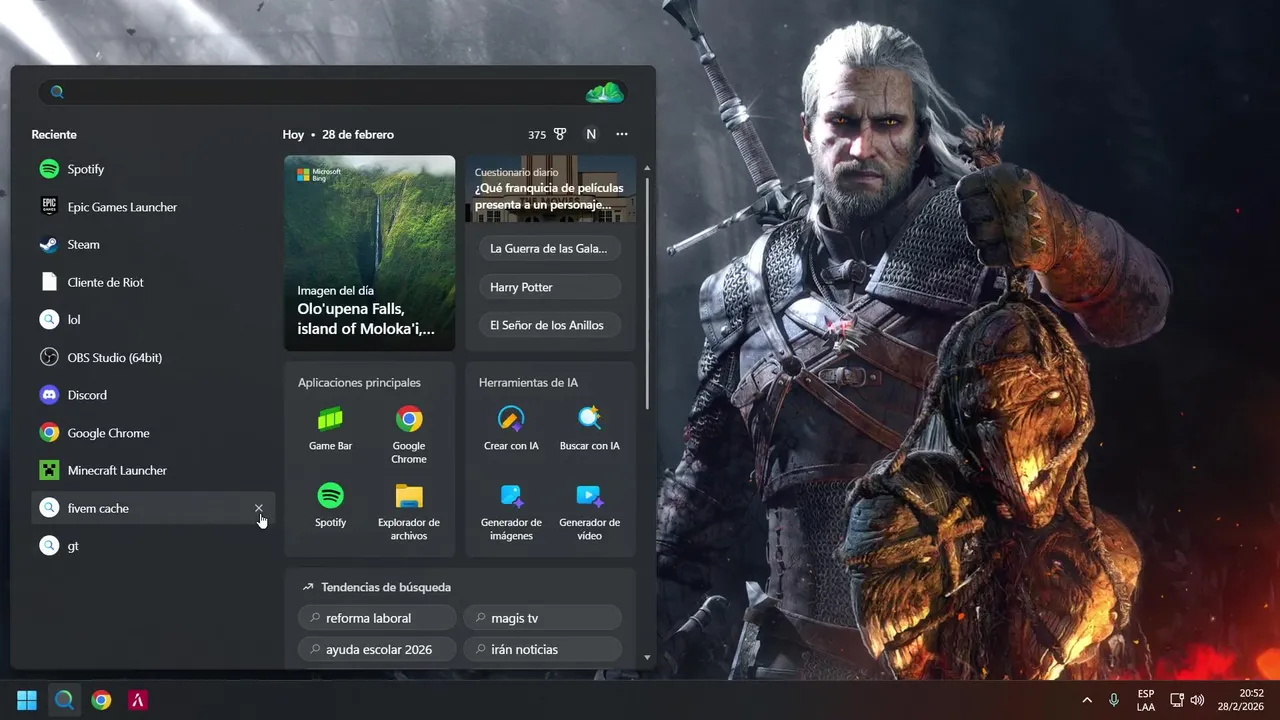The height and width of the screenshot is (720, 1280).
Task: Click the Herramientas de IA heading
Action: [528, 383]
